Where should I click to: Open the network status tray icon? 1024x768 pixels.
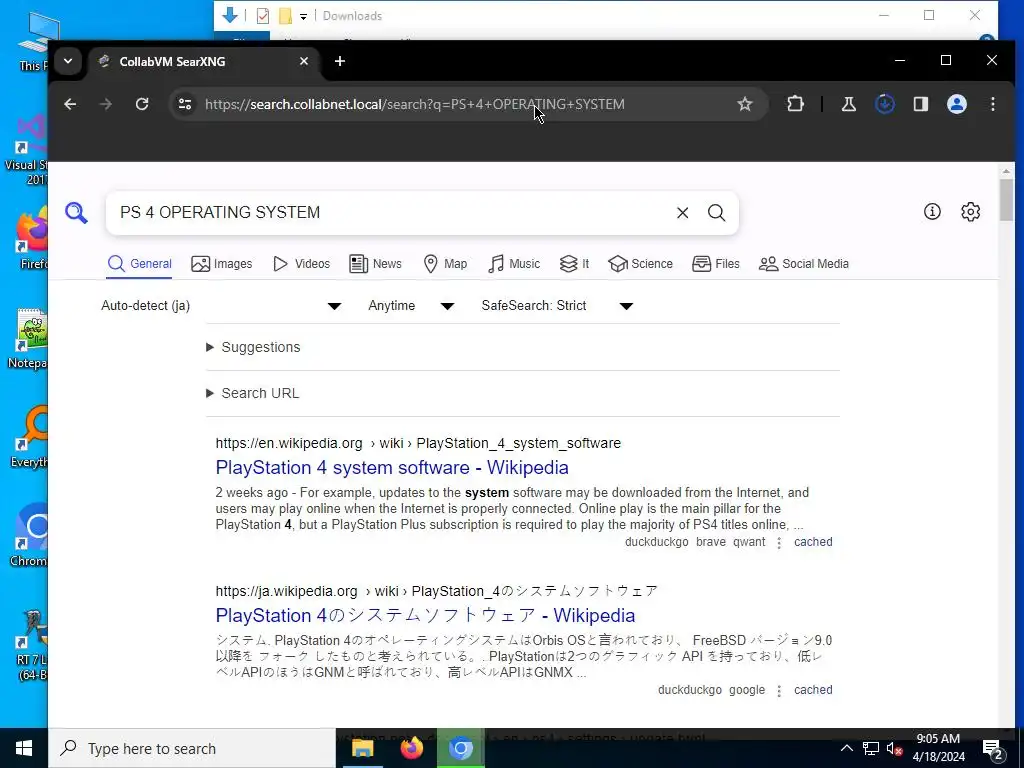[x=871, y=748]
